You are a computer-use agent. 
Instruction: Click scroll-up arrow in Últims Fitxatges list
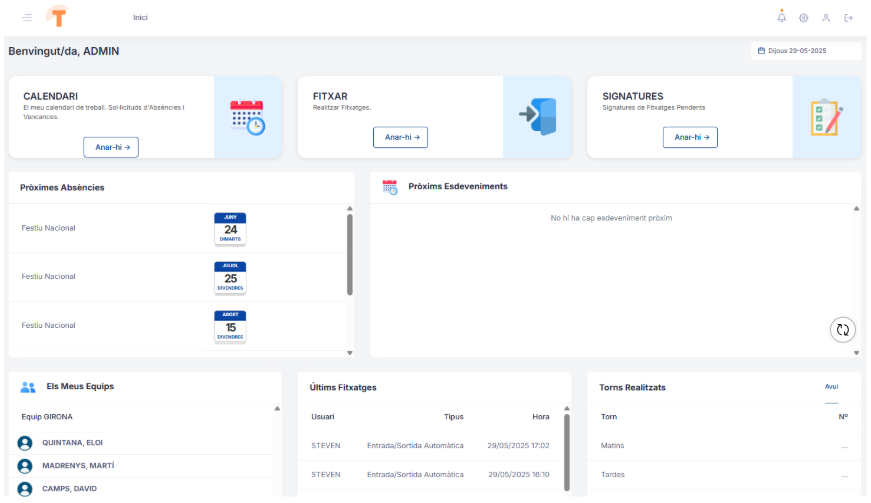(566, 408)
